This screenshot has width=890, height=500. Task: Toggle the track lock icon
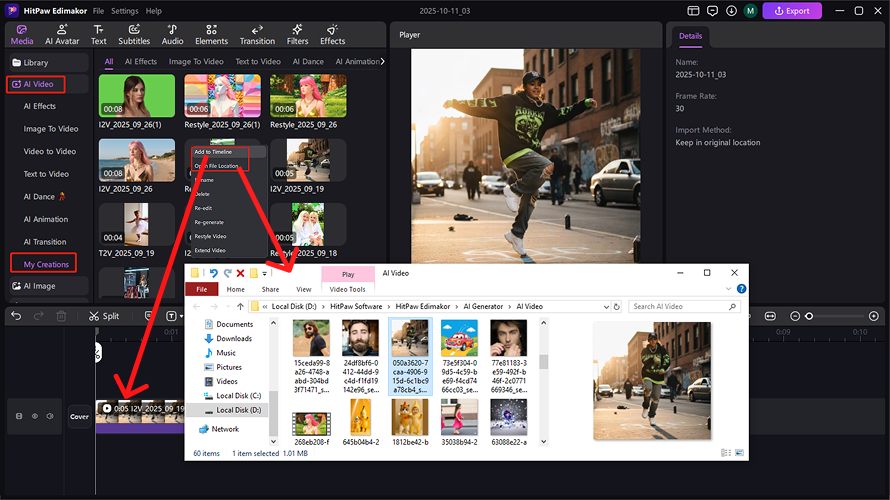pyautogui.click(x=19, y=415)
